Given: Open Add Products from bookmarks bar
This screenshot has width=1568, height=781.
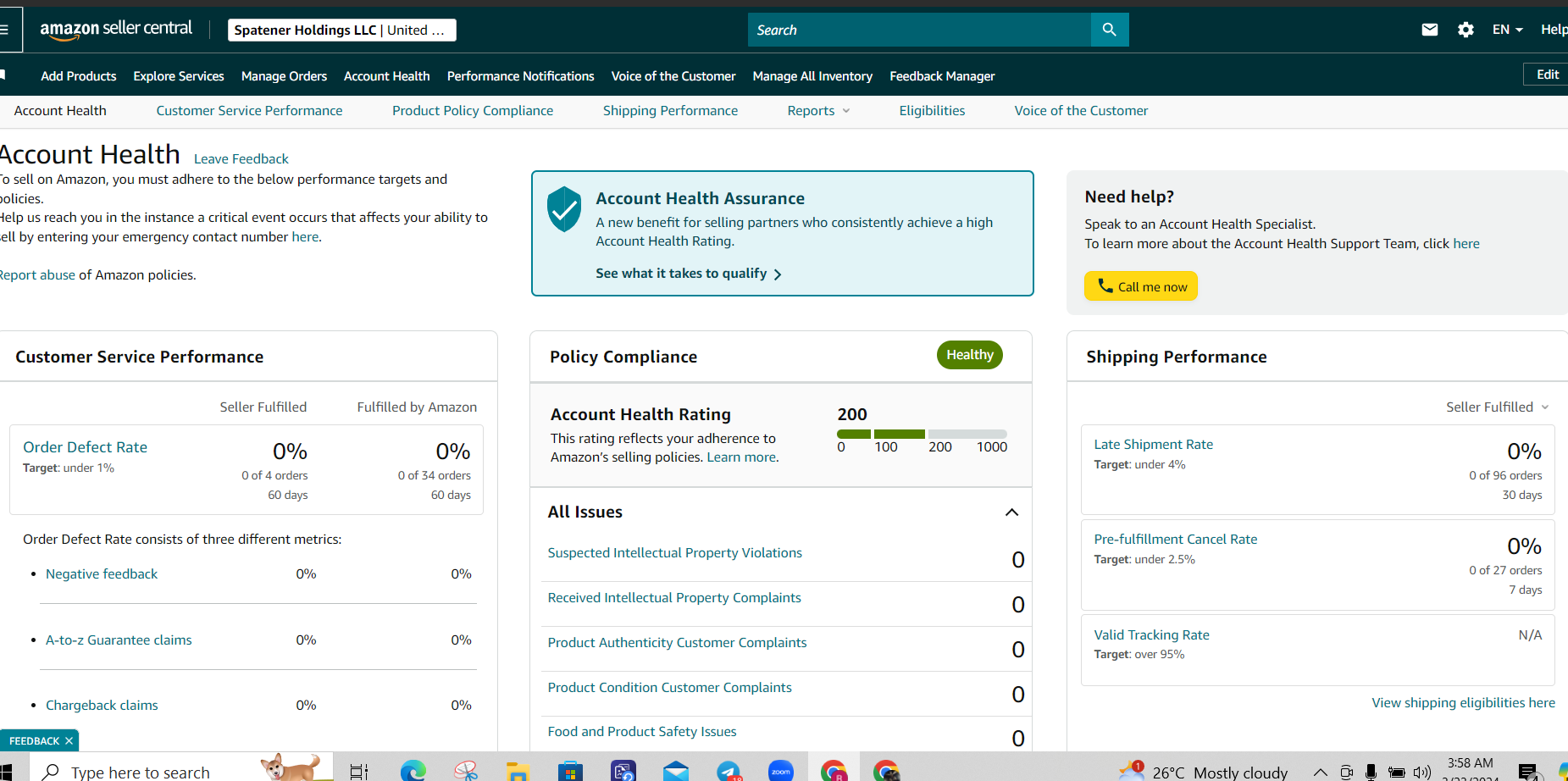Looking at the screenshot, I should (79, 76).
